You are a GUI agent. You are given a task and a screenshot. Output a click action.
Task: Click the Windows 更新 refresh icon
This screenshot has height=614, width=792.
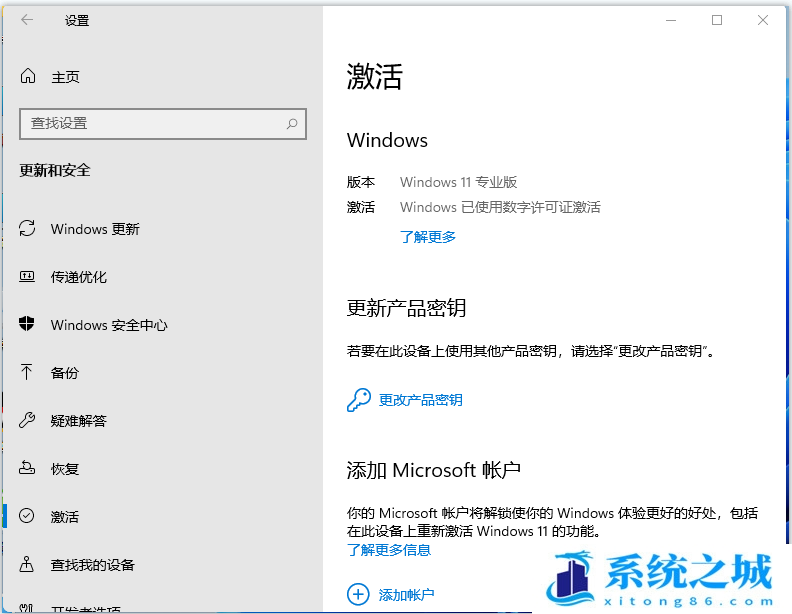click(x=27, y=228)
